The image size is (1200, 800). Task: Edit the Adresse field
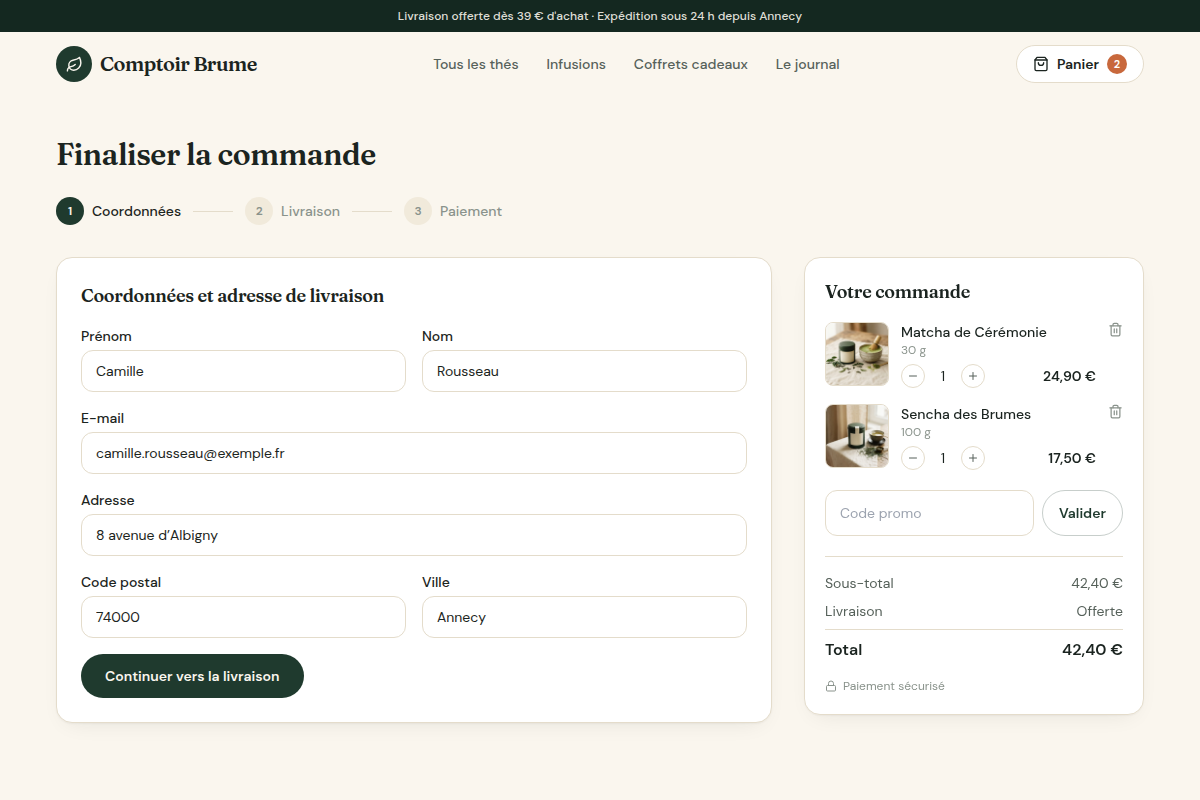414,535
